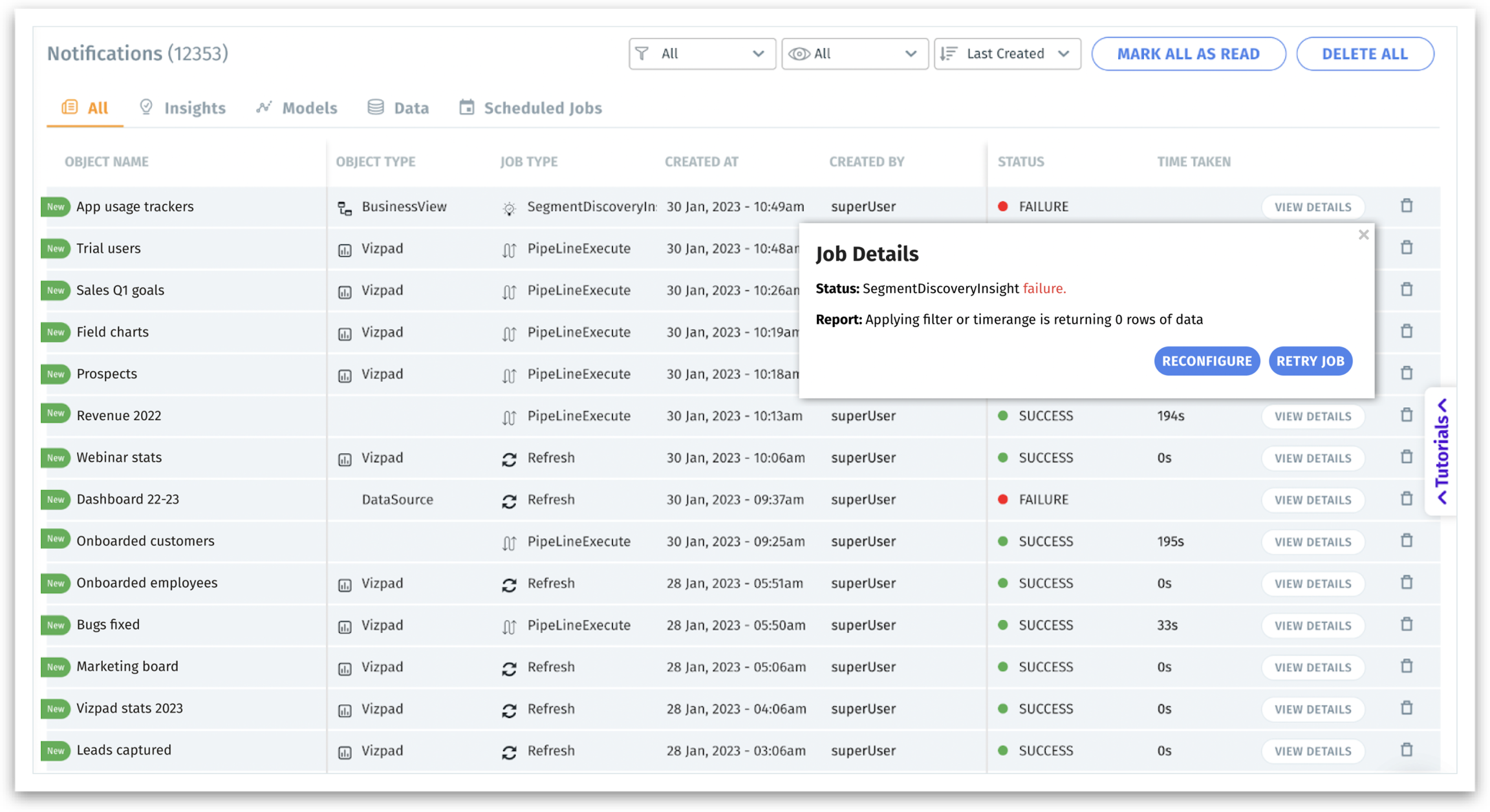Viewport: 1490px width, 812px height.
Task: Select the All notifications tab
Action: [85, 108]
